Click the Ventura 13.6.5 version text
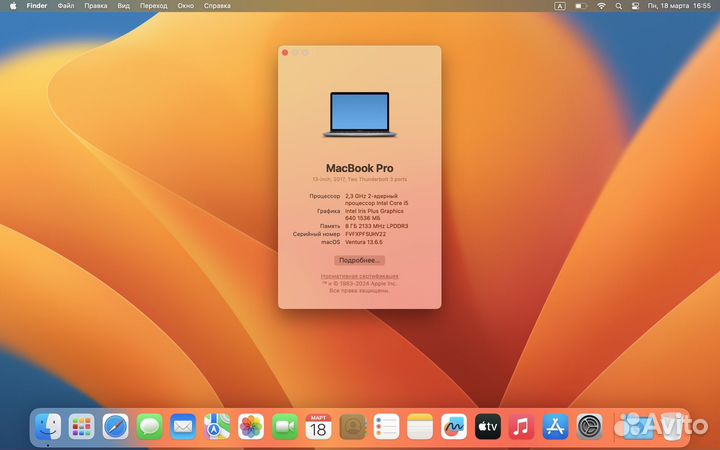 364,242
